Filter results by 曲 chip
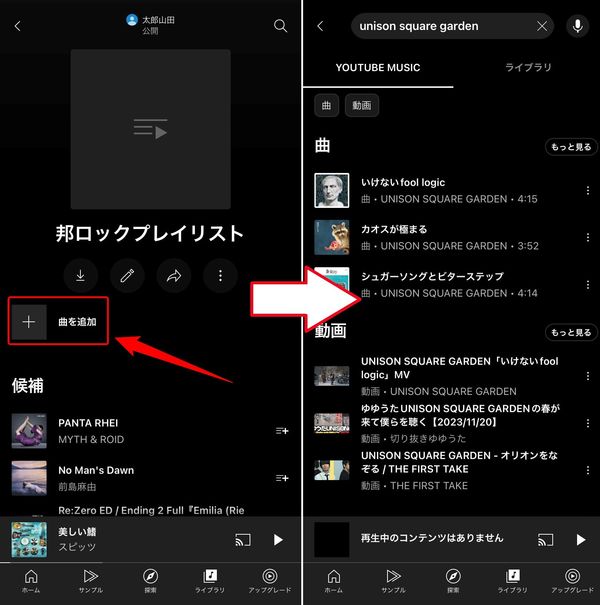The height and width of the screenshot is (605, 600). pyautogui.click(x=326, y=105)
